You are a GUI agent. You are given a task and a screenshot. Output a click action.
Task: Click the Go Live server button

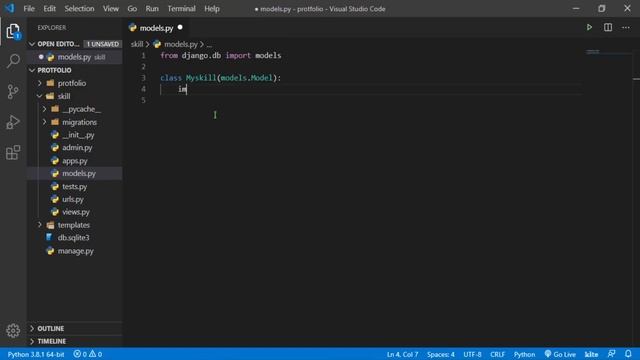point(560,354)
